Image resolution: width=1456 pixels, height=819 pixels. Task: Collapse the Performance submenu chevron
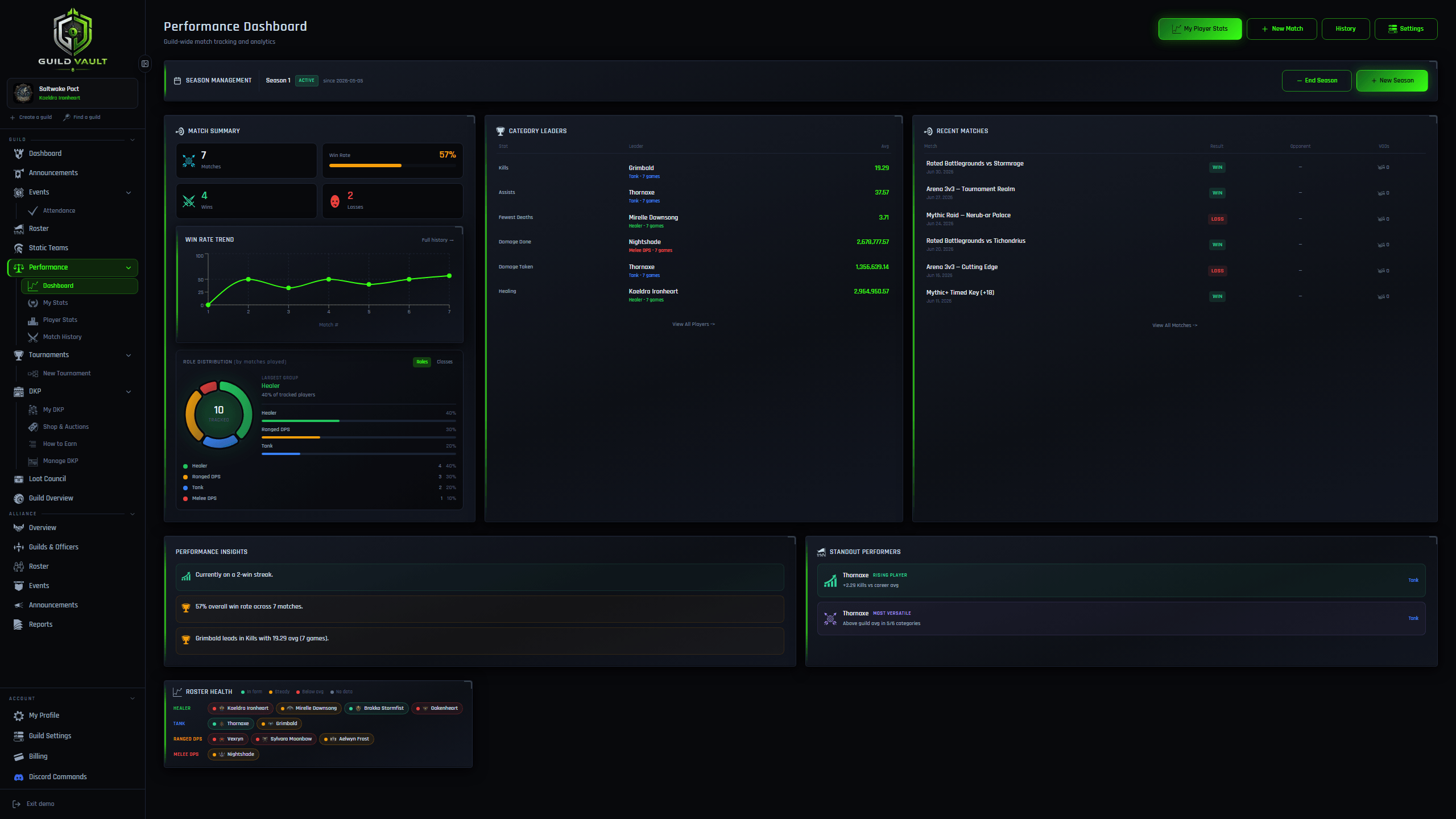click(x=129, y=268)
